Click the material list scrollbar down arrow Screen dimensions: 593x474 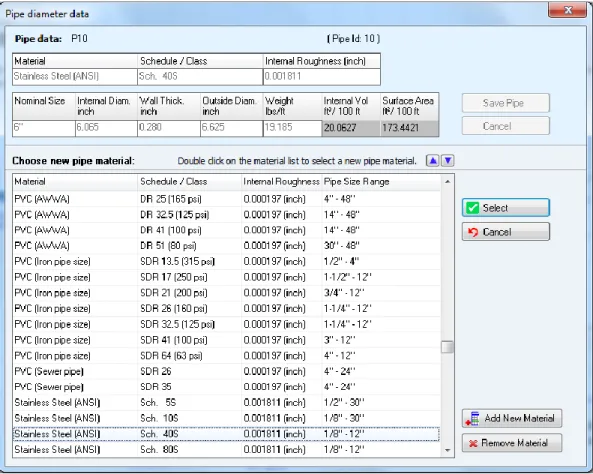coord(447,450)
